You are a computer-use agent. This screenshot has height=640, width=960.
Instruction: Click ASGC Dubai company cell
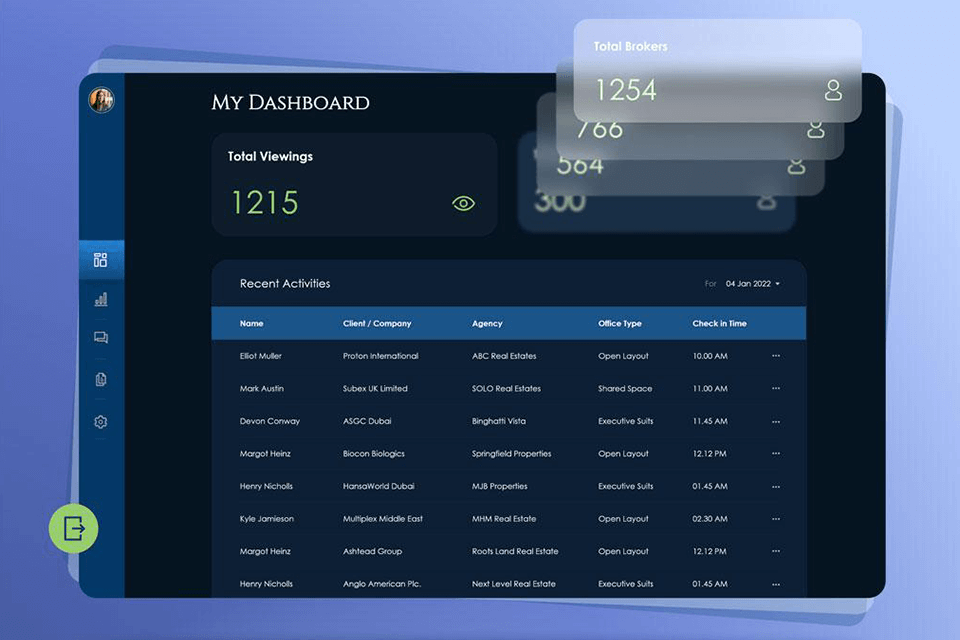point(367,421)
